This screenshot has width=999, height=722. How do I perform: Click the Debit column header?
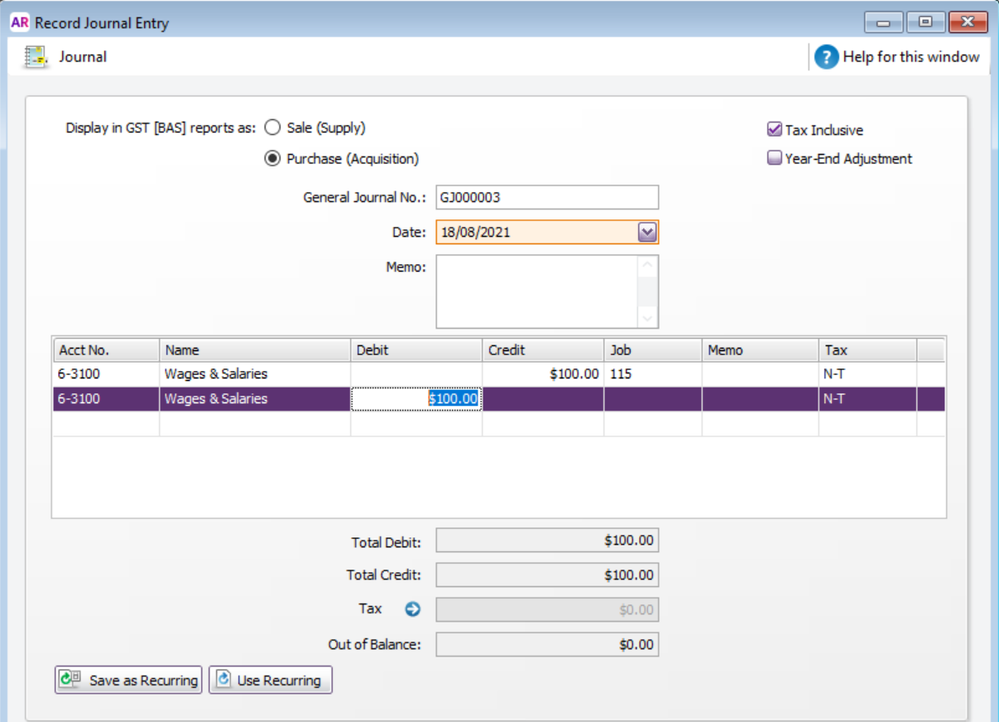pyautogui.click(x=415, y=350)
